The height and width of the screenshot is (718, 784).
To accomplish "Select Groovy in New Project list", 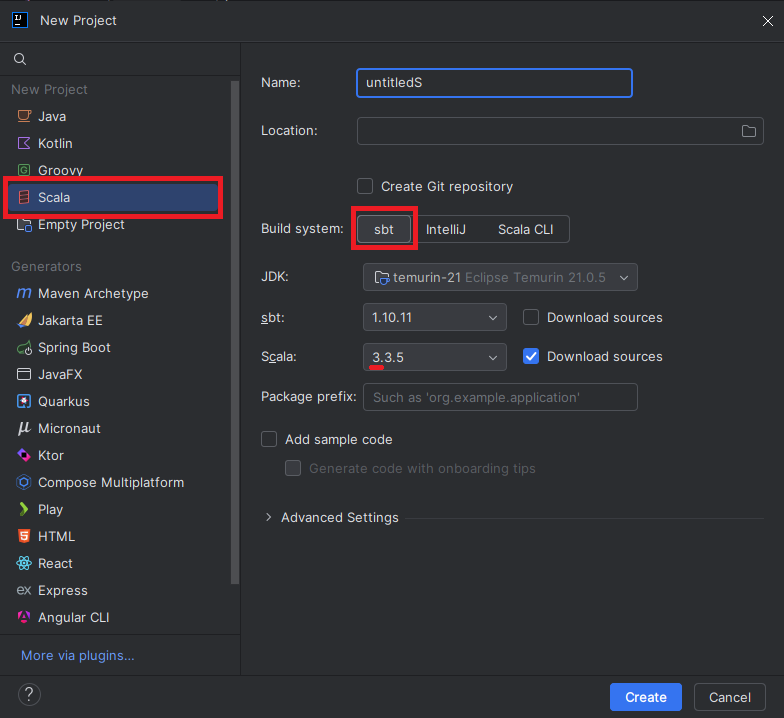I will pyautogui.click(x=112, y=170).
